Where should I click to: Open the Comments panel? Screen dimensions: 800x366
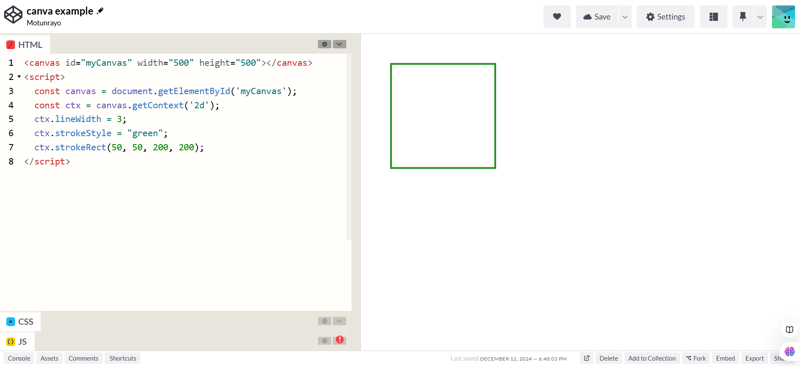pos(83,358)
